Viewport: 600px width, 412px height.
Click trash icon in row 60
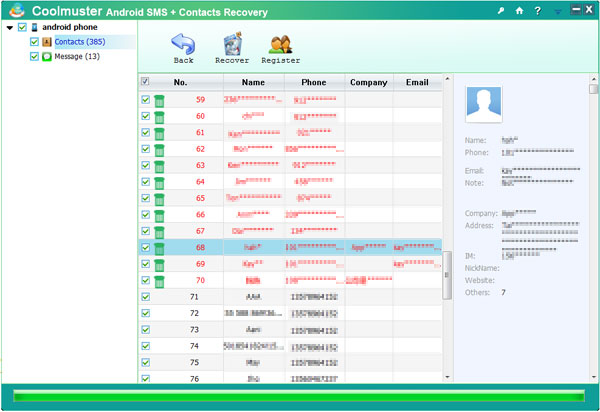(x=159, y=117)
